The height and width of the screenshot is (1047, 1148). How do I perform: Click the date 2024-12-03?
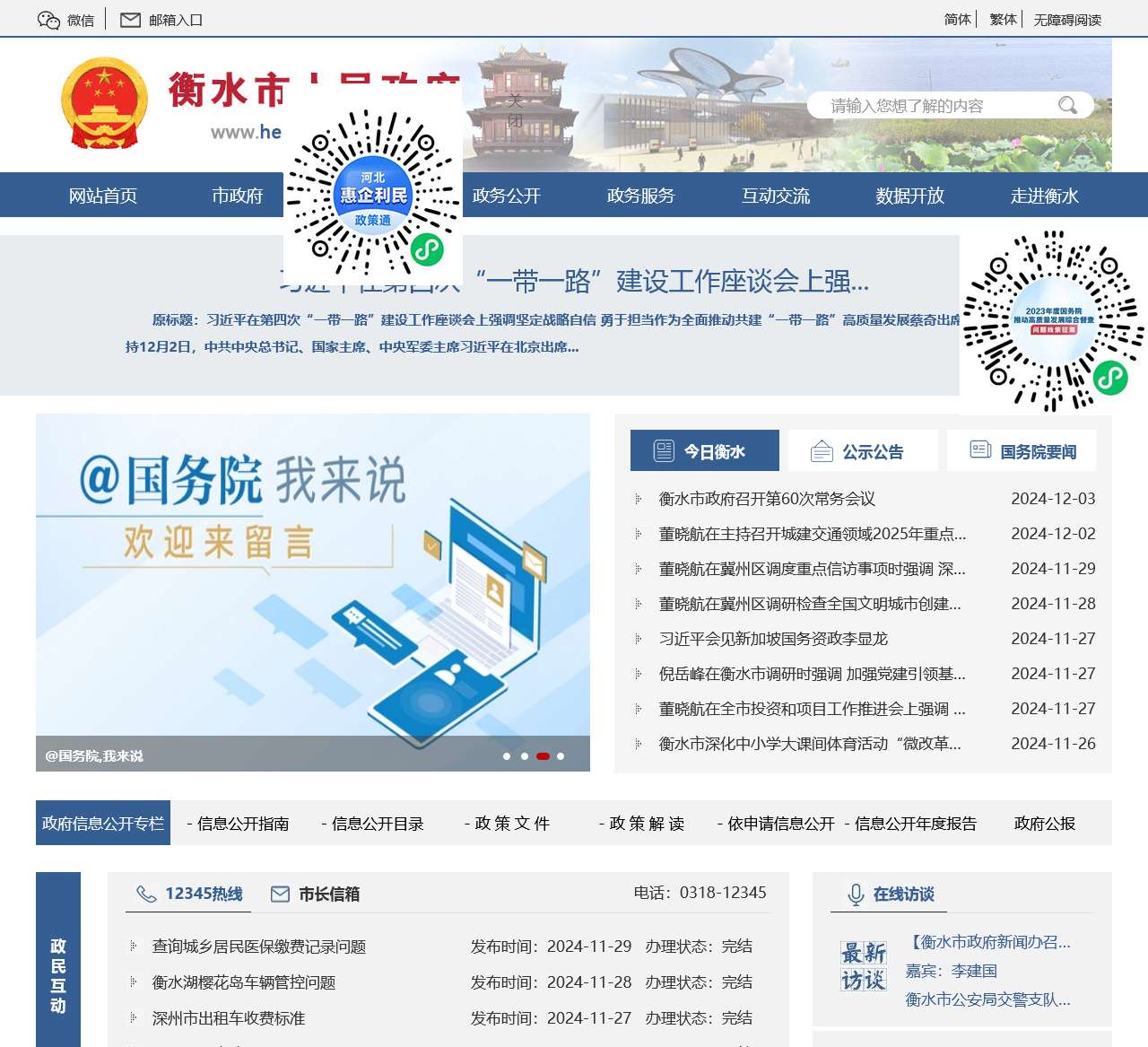(1053, 499)
